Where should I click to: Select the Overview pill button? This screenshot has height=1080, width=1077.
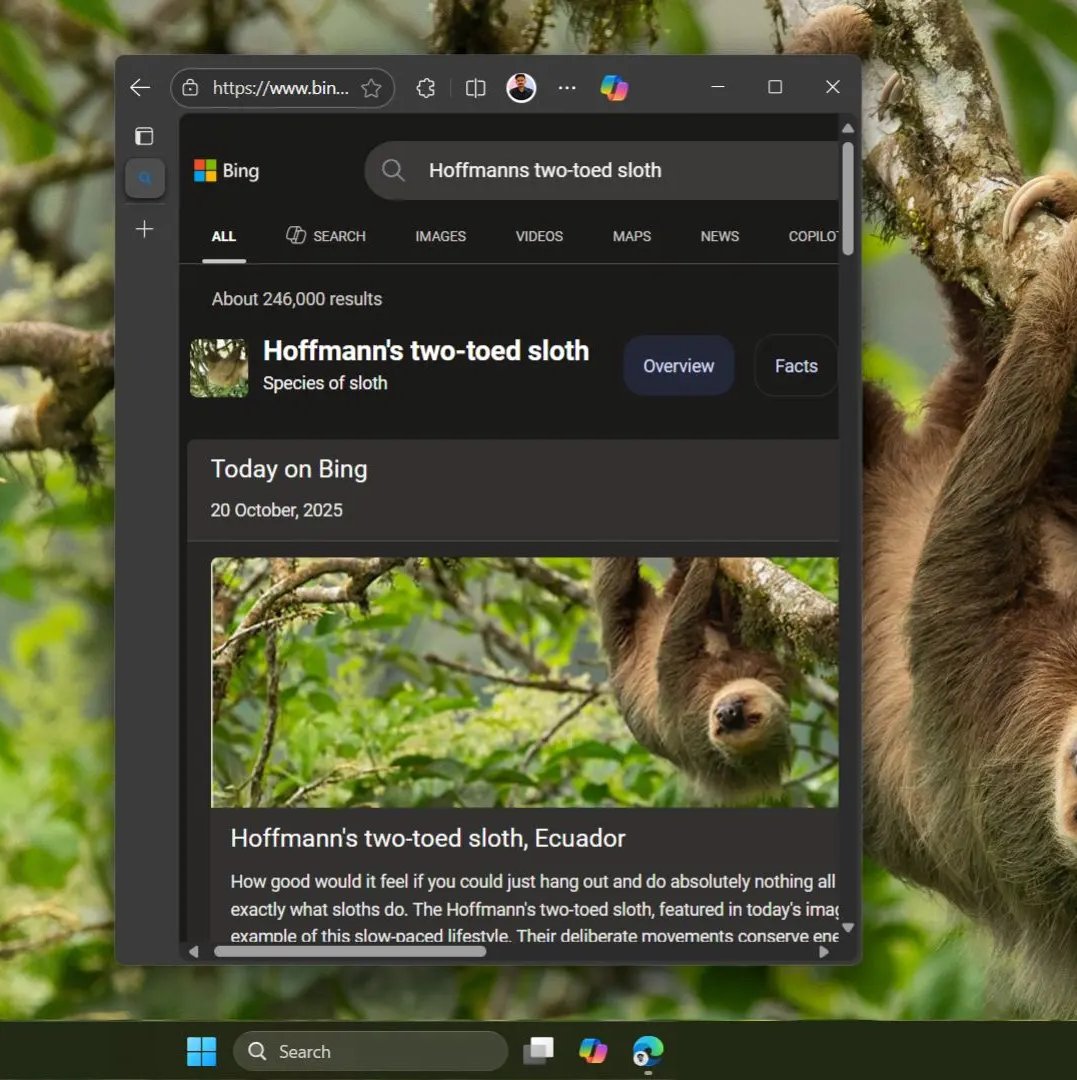pos(678,366)
